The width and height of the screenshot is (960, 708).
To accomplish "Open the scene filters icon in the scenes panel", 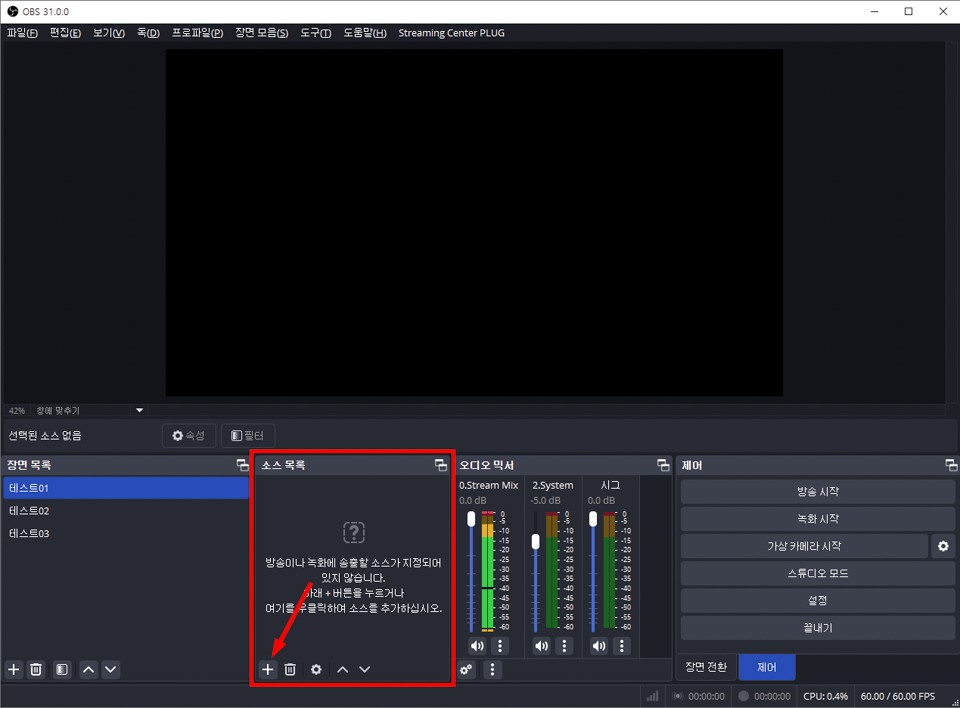I will coord(62,669).
